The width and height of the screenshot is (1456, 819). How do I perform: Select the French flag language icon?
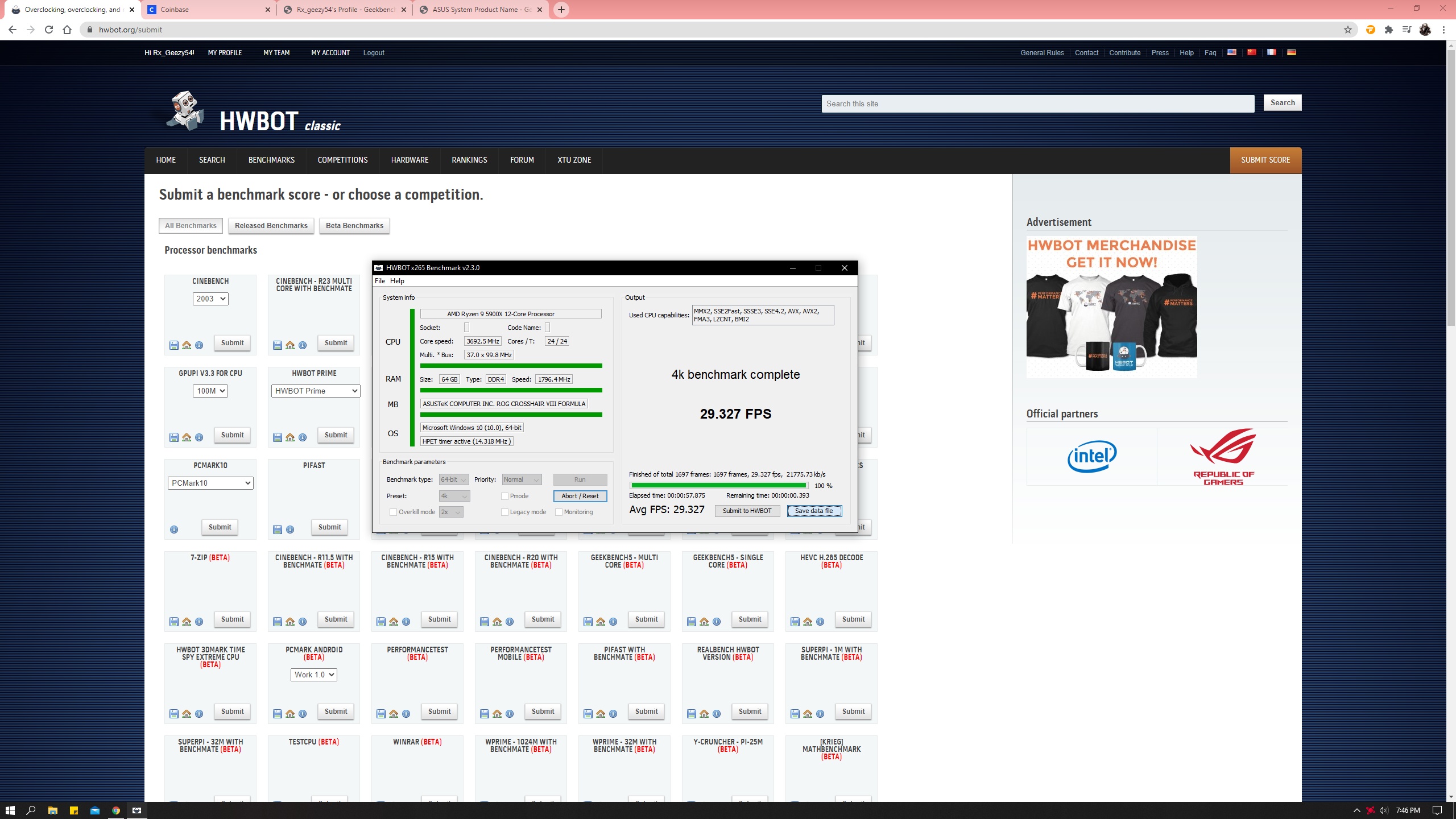click(x=1272, y=52)
